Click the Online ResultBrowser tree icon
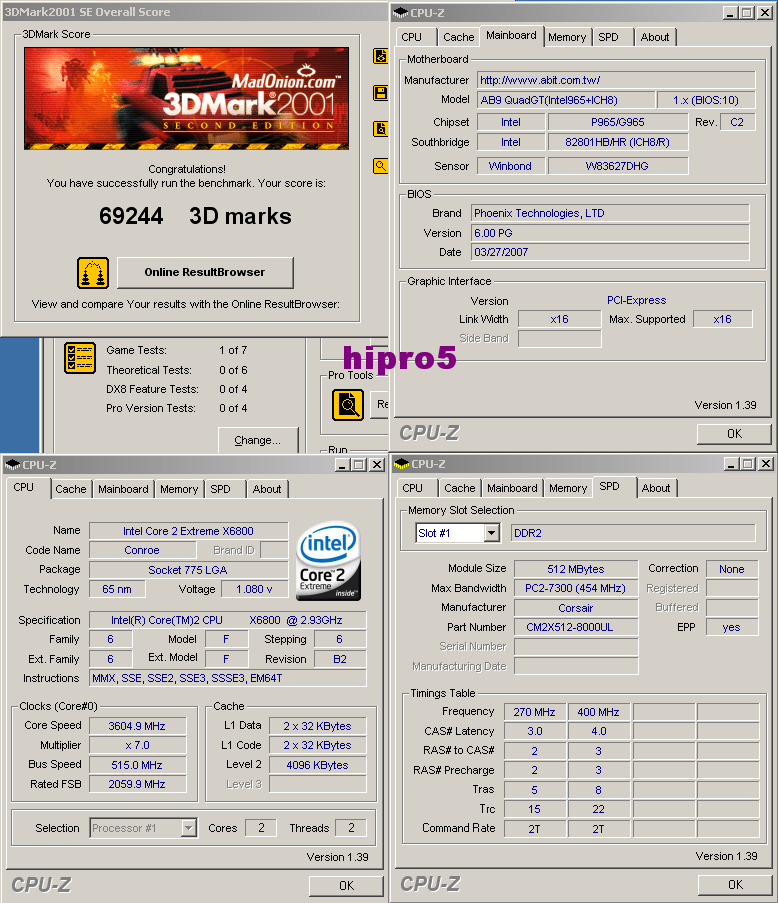The width and height of the screenshot is (778, 903). click(x=93, y=273)
